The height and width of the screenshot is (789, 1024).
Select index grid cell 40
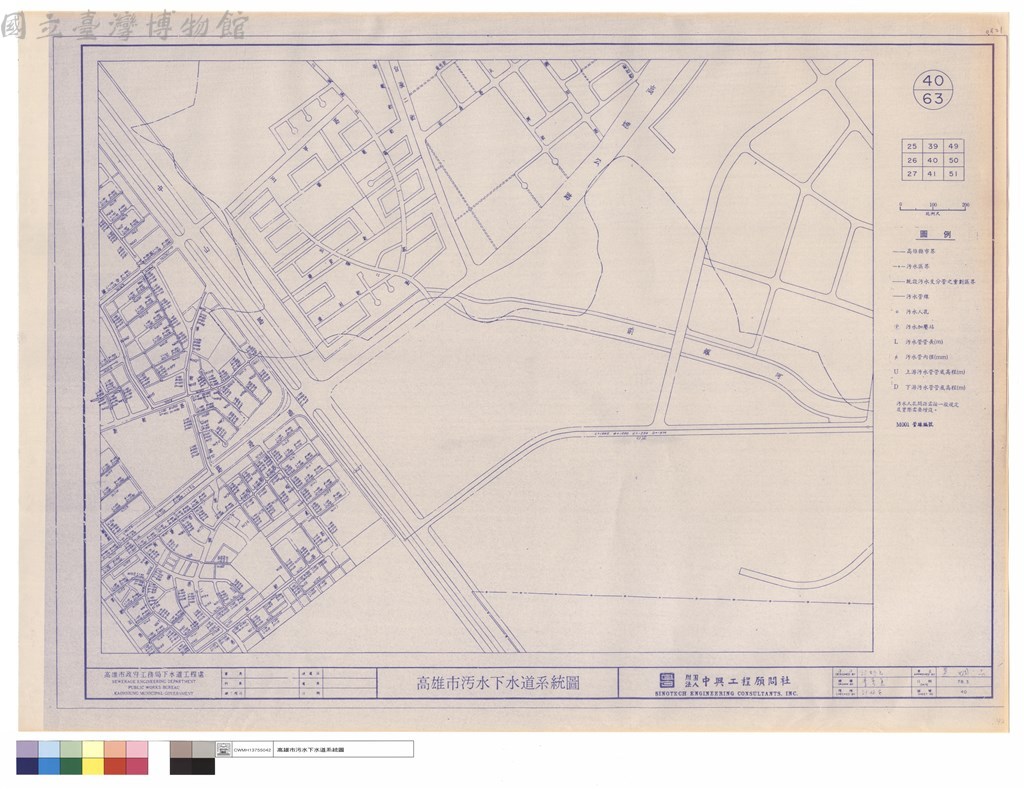pyautogui.click(x=933, y=160)
